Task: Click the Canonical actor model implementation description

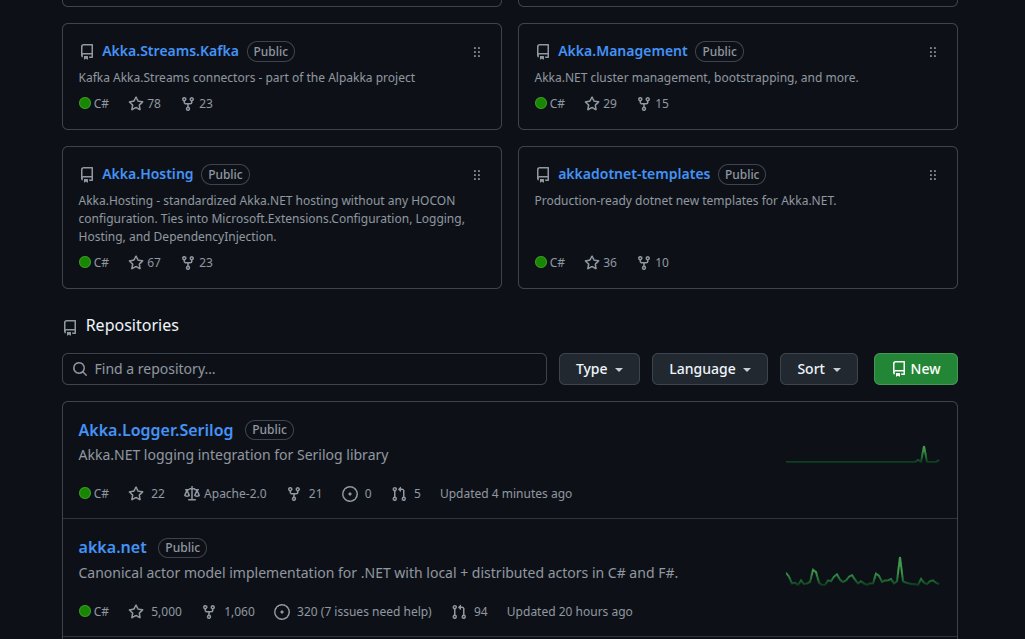Action: (x=378, y=573)
